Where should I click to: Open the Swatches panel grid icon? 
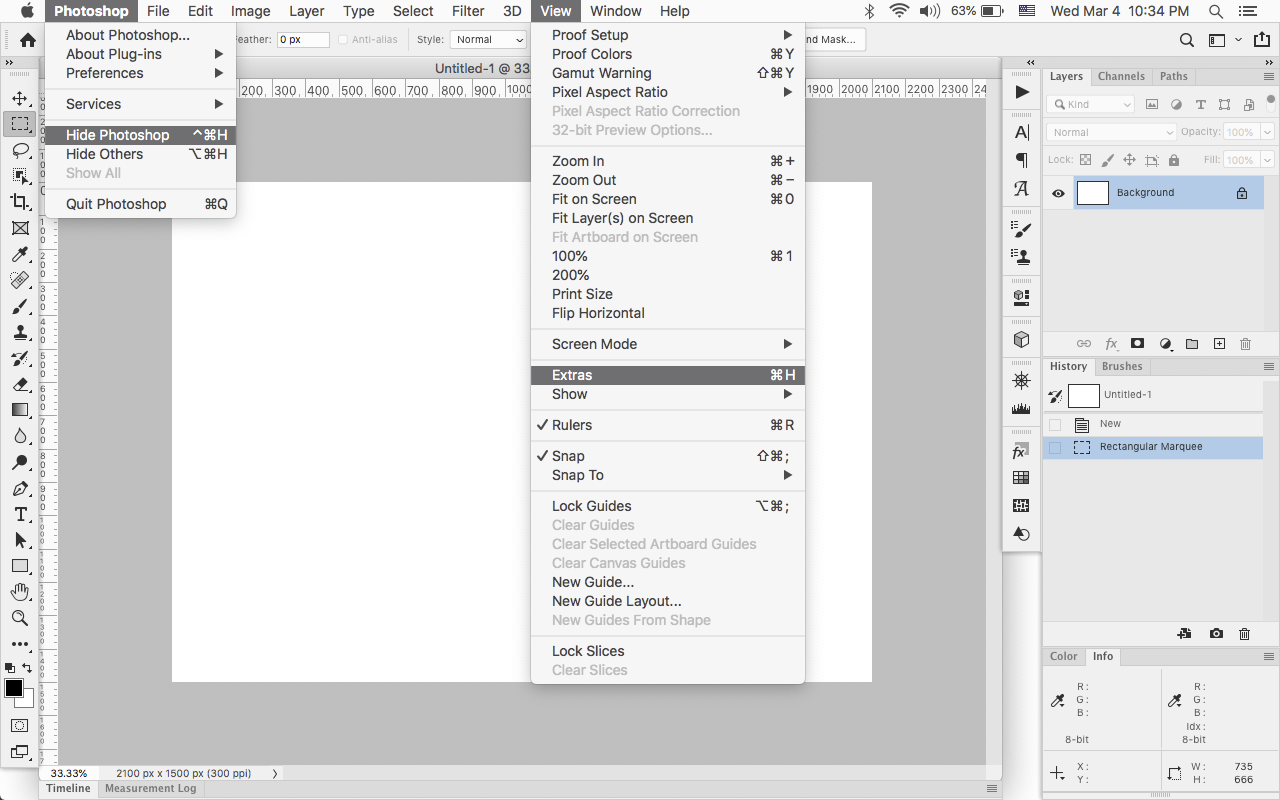pyautogui.click(x=1021, y=478)
